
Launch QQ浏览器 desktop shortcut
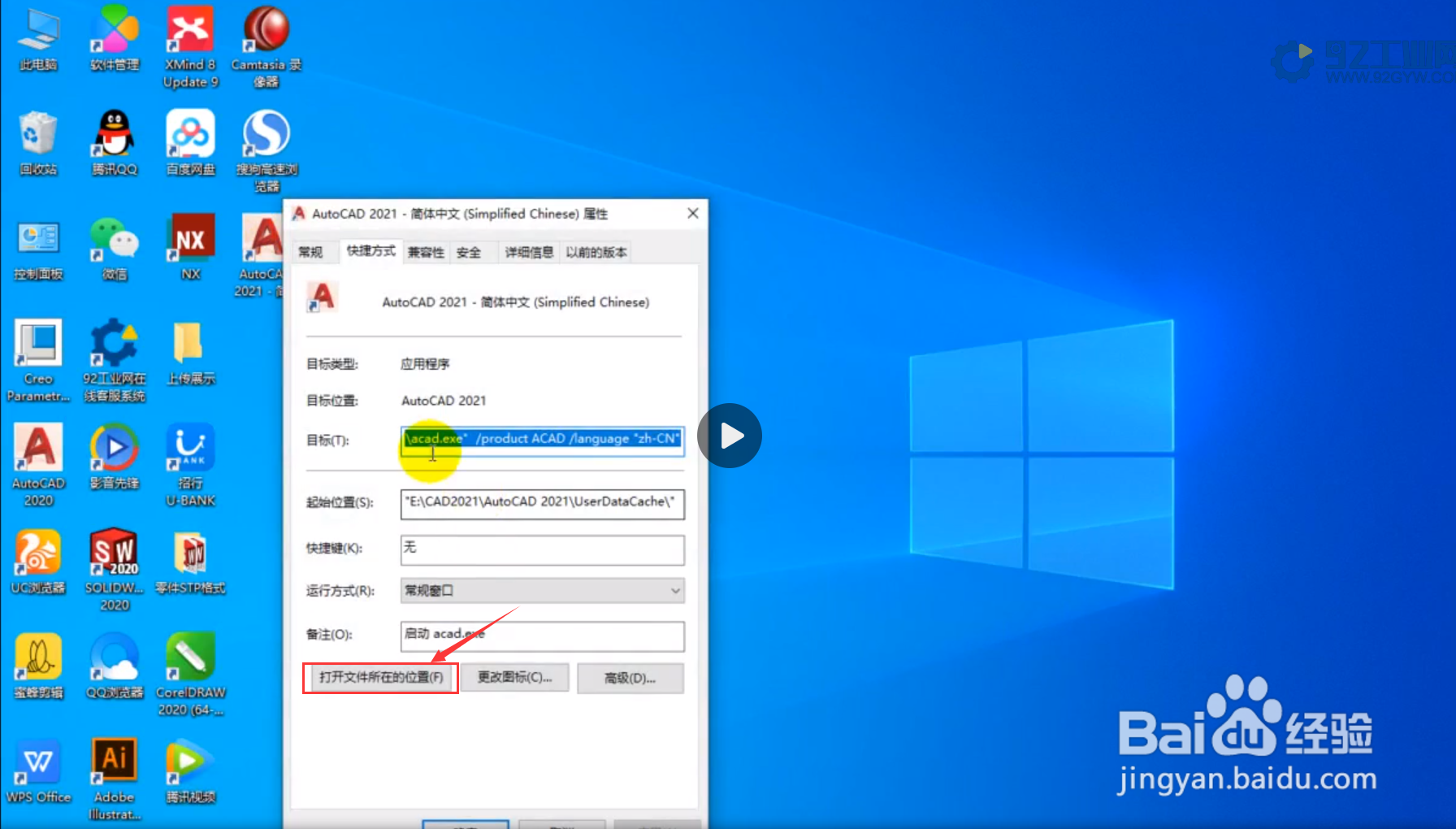click(115, 666)
